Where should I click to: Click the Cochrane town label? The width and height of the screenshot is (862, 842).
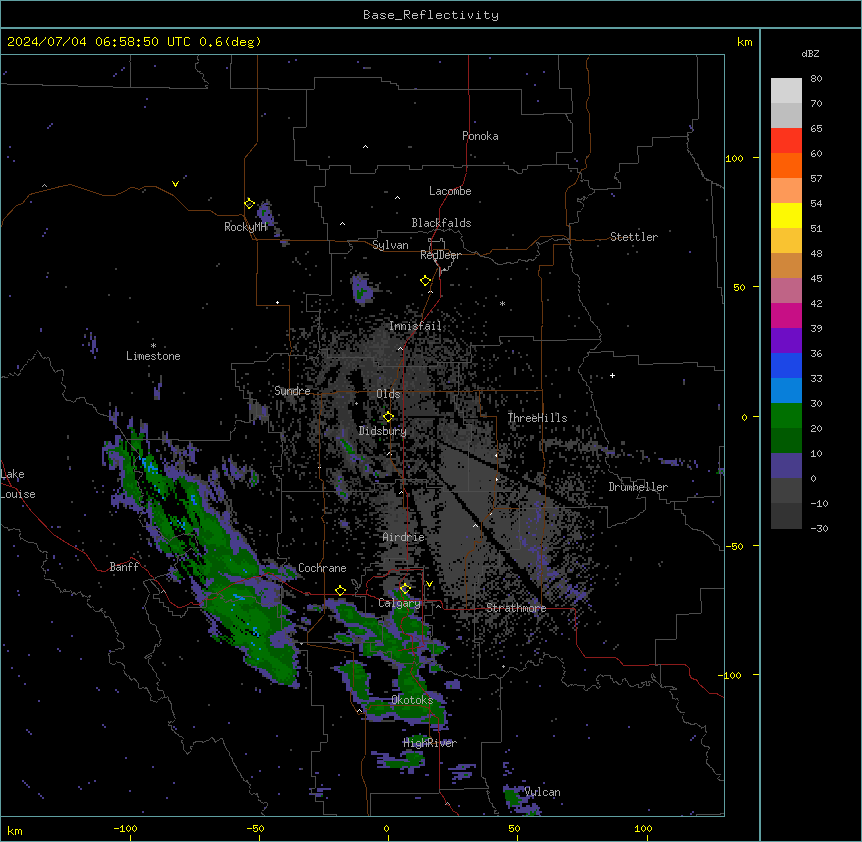(x=322, y=568)
